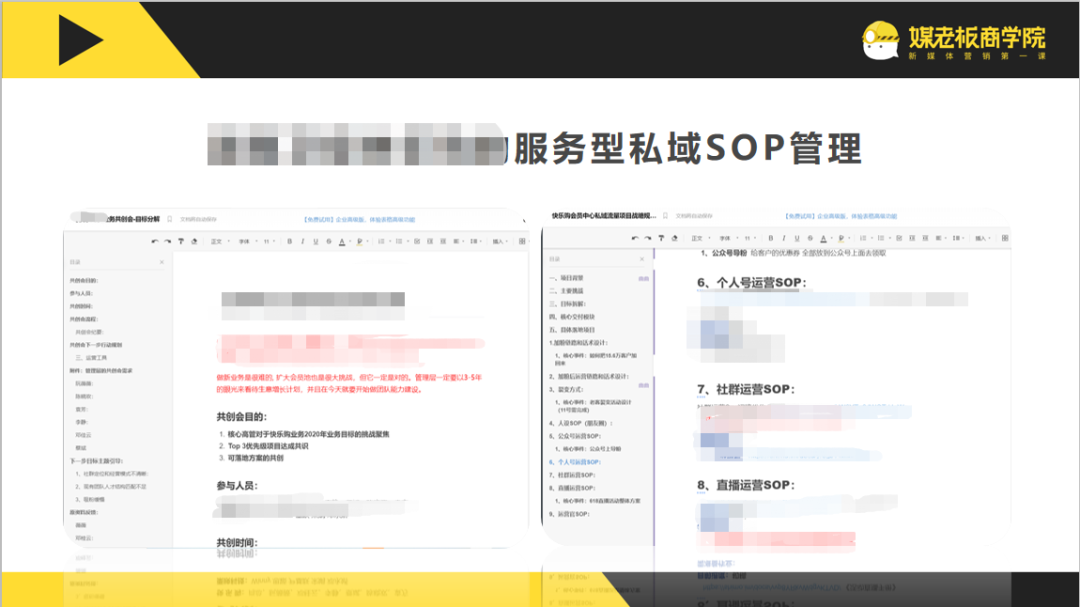This screenshot has height=607, width=1080.
Task: Bookmark the 快乐购会员中心 document on the right
Action: click(x=665, y=216)
